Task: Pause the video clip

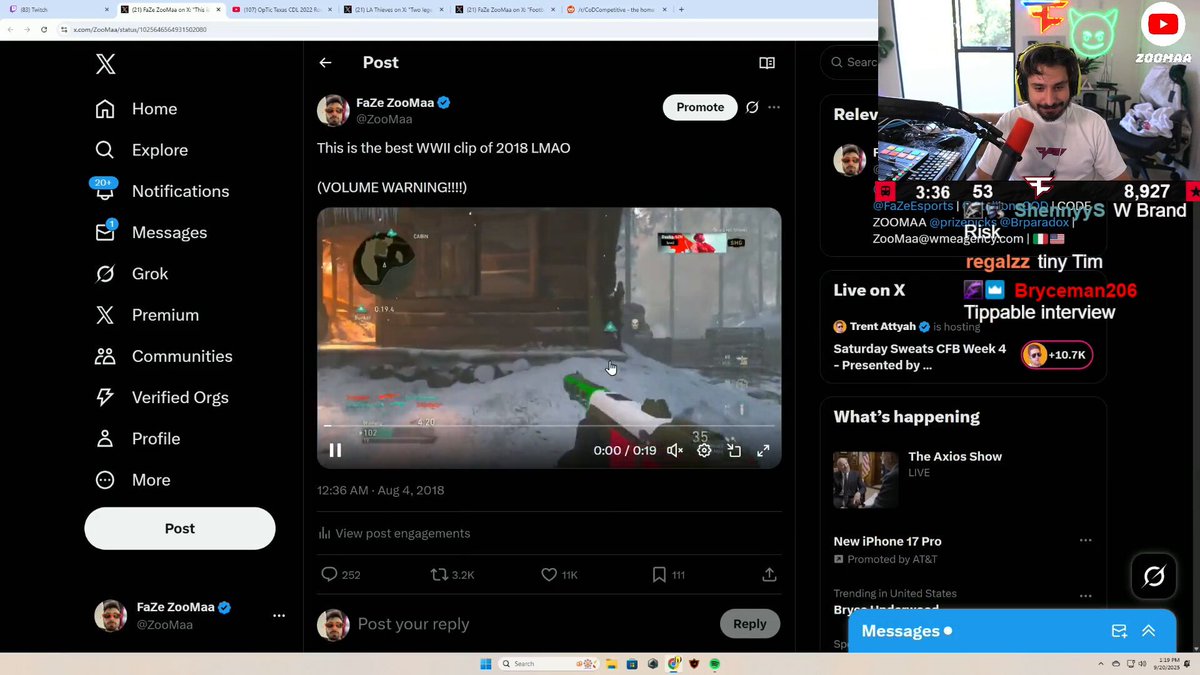Action: (336, 451)
